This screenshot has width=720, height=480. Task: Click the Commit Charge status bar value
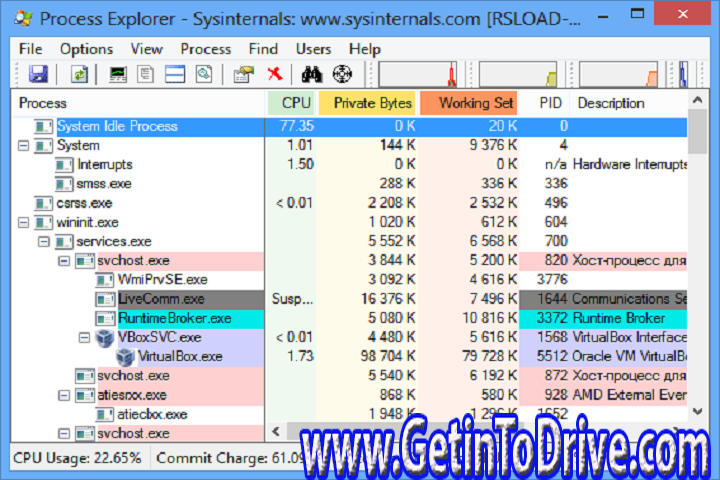tap(231, 458)
